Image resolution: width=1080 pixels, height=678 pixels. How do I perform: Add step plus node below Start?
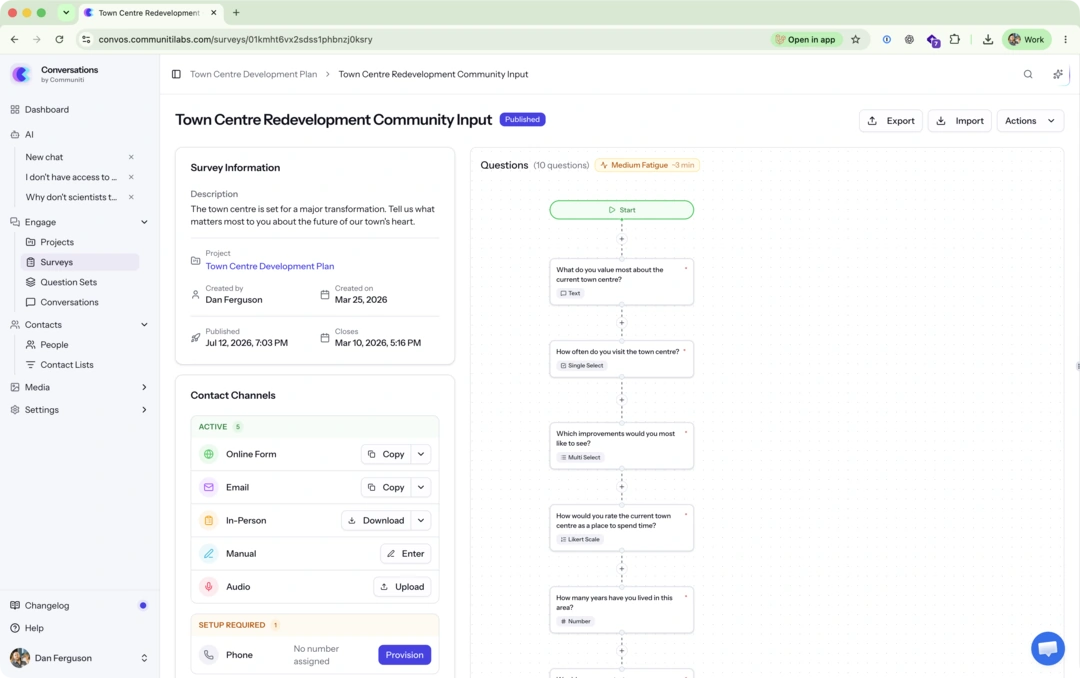tap(621, 239)
